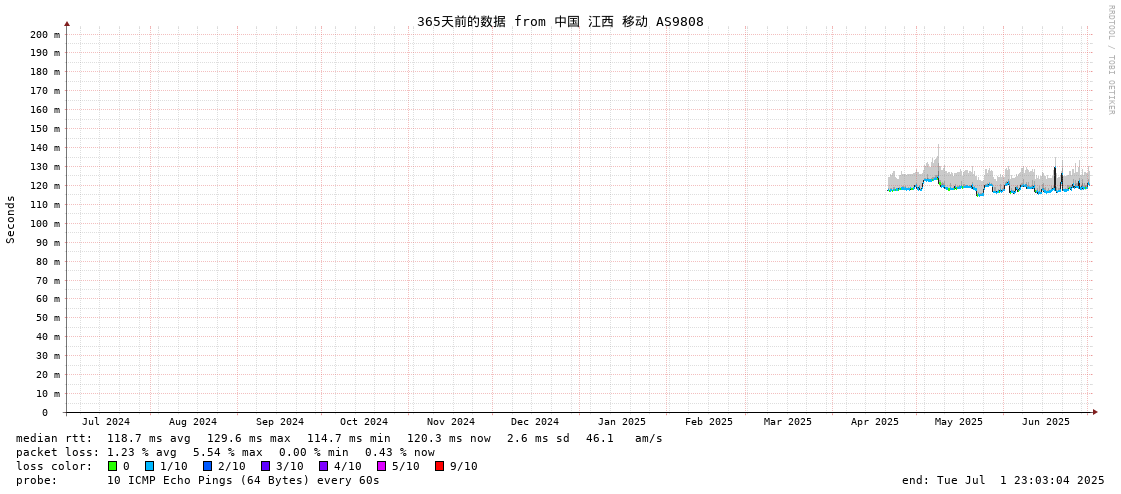Click the "90 m" y-axis label
The width and height of the screenshot is (1121, 494).
48,242
